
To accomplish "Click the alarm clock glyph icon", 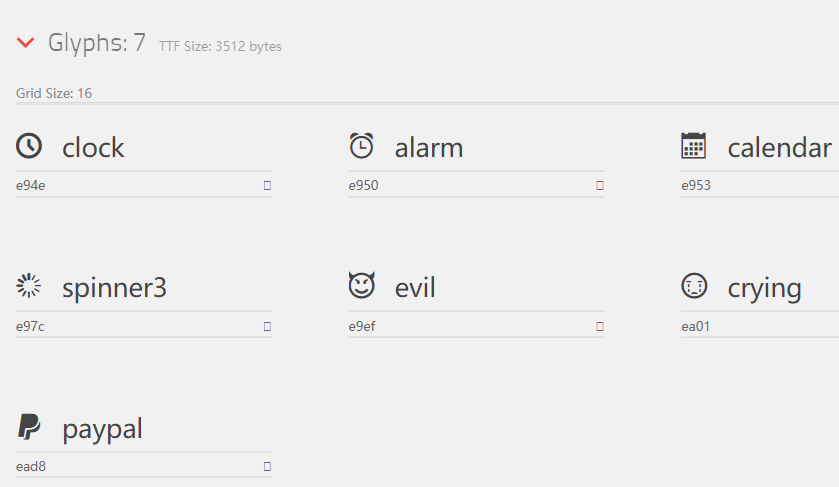I will click(x=361, y=146).
